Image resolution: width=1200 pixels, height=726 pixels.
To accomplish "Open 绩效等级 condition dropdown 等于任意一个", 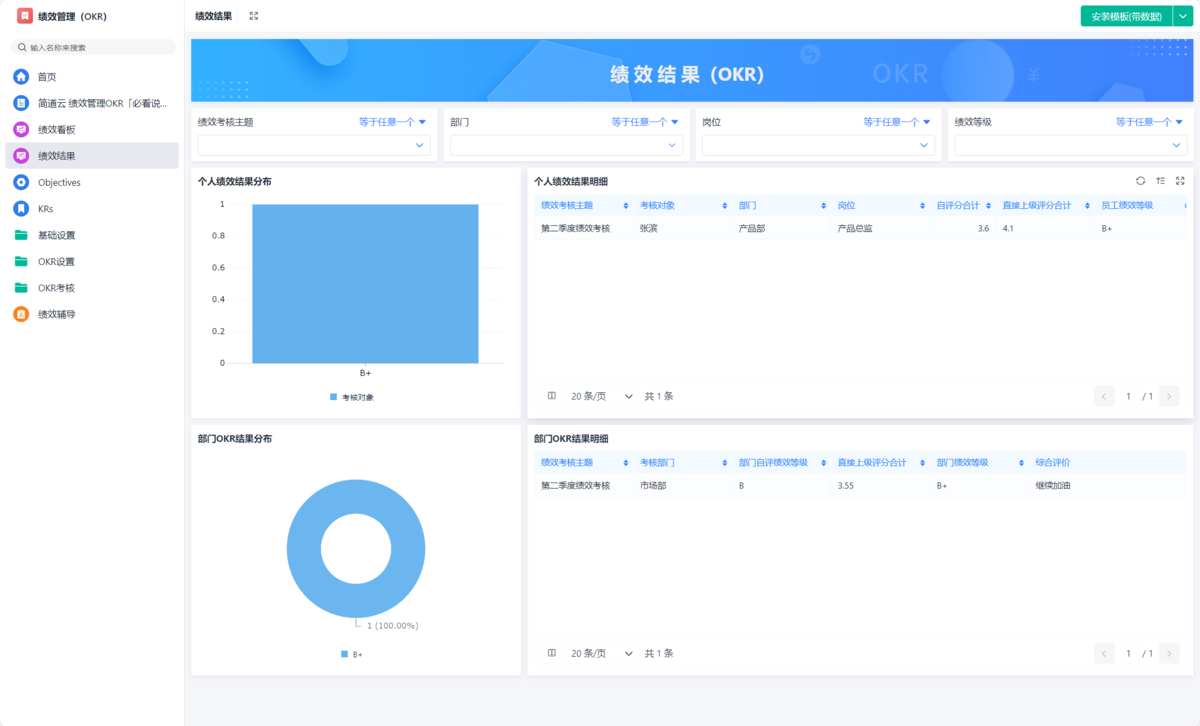I will pos(1150,122).
